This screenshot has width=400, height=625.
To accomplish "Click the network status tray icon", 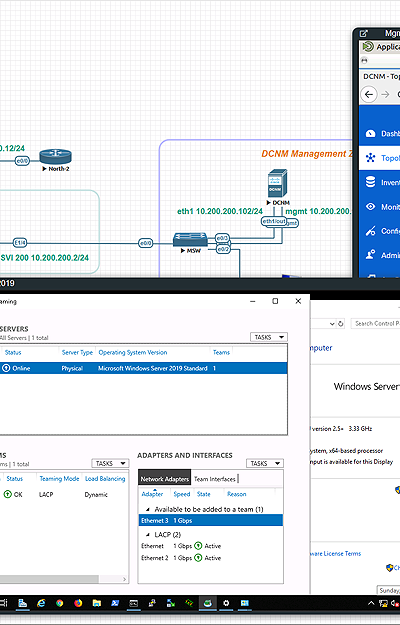I will pyautogui.click(x=383, y=603).
